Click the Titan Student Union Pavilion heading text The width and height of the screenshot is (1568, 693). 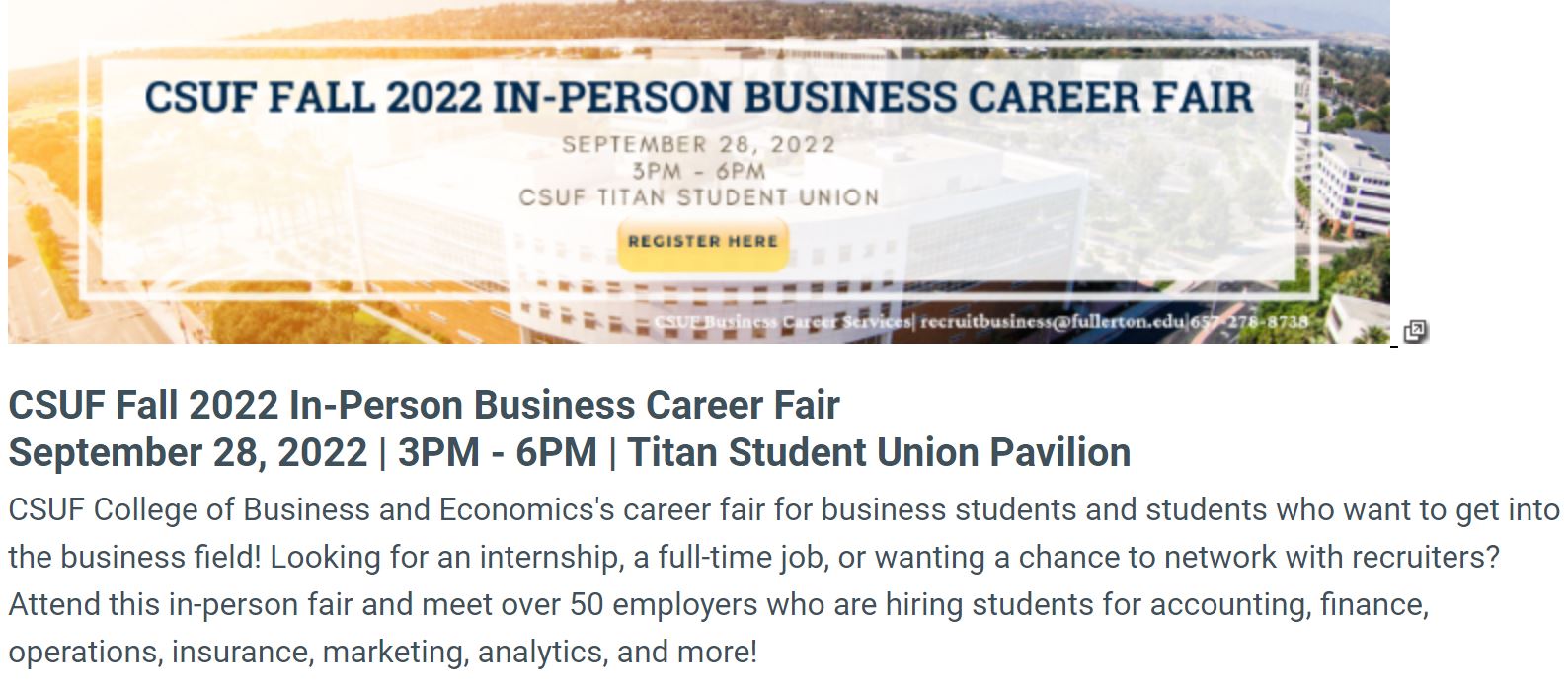(x=879, y=452)
